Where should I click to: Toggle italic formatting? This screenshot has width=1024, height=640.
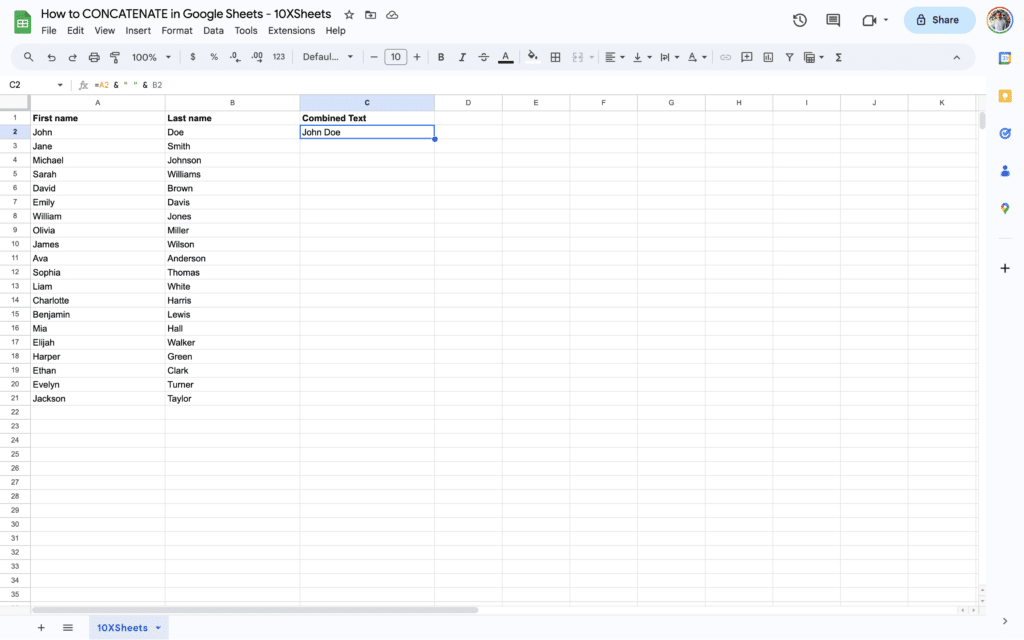click(x=462, y=57)
